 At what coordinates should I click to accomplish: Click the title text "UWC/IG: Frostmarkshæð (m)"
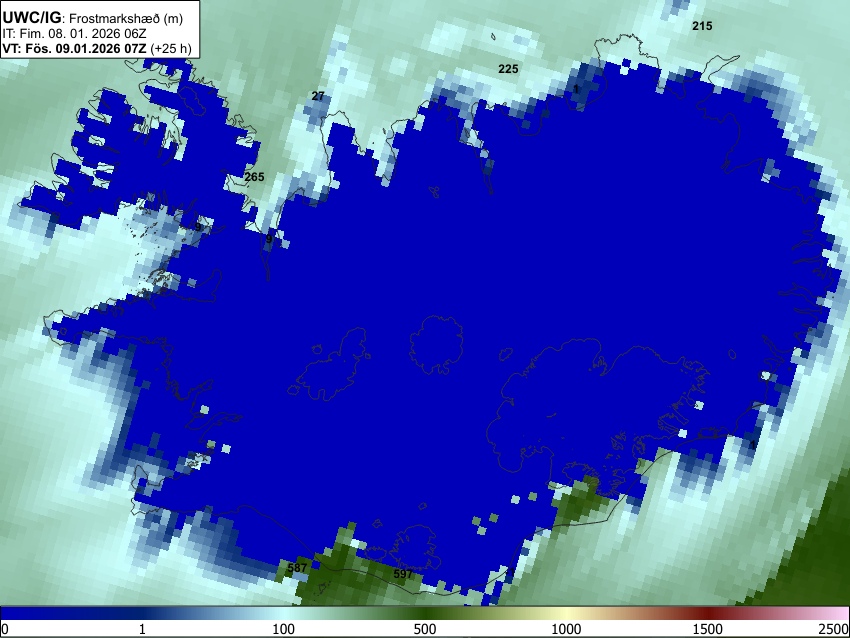point(93,18)
